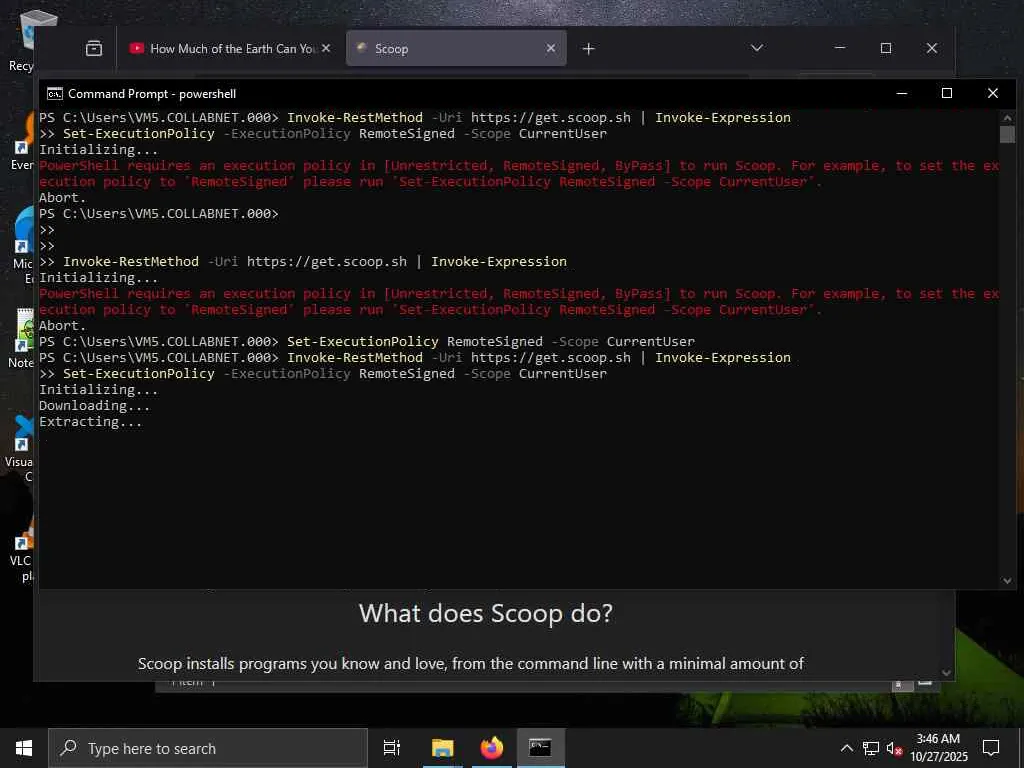Screen dimensions: 1024x768
Task: Click the first 'Abort.' line in terminal
Action: click(x=62, y=197)
